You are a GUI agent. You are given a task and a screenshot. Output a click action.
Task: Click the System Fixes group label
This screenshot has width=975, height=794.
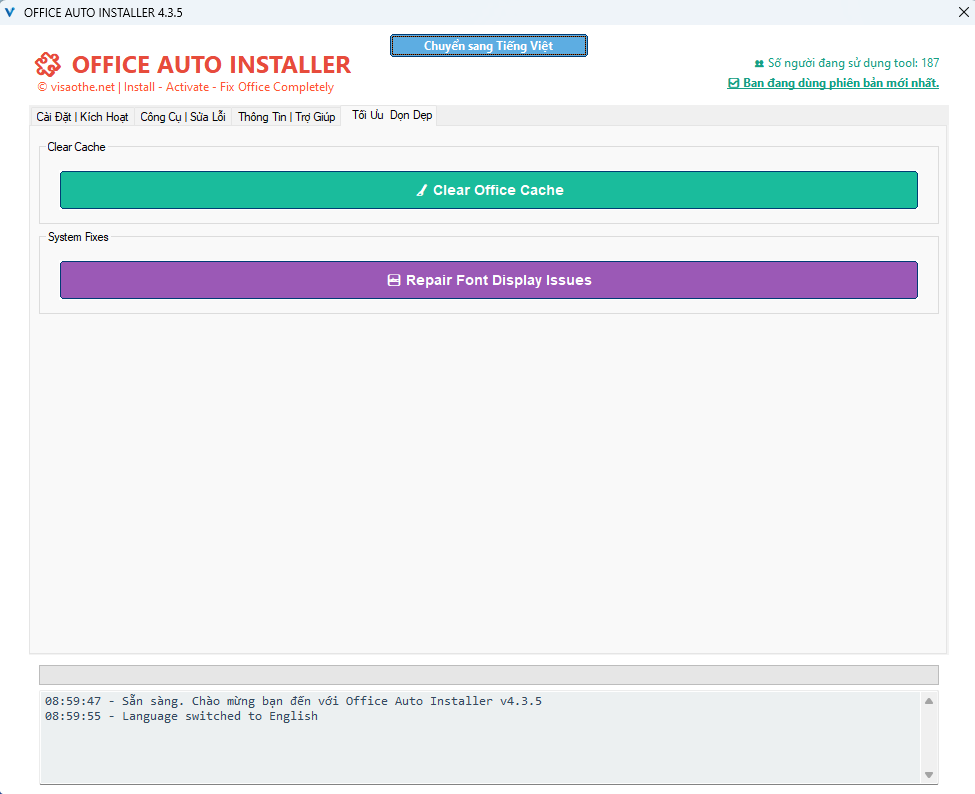click(78, 237)
